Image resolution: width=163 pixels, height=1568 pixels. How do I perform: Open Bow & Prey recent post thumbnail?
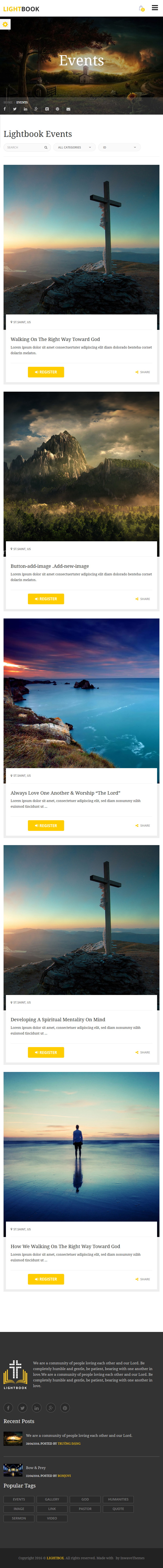pyautogui.click(x=13, y=1470)
